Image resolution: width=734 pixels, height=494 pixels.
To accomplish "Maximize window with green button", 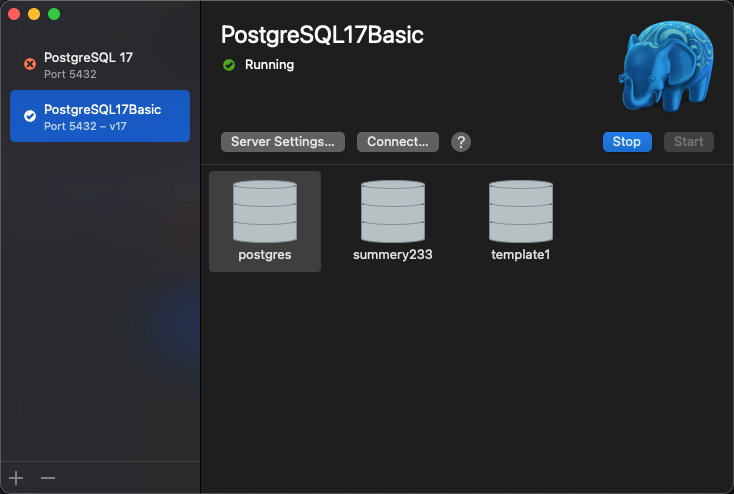I will point(54,14).
